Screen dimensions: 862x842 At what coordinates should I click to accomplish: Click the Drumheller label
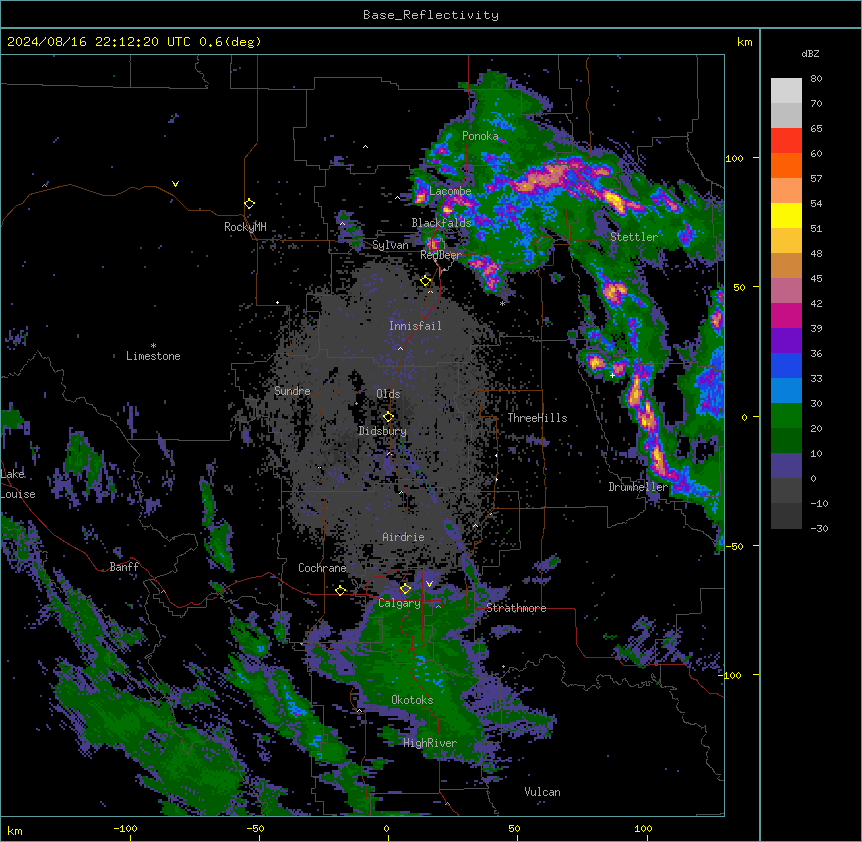[x=638, y=487]
